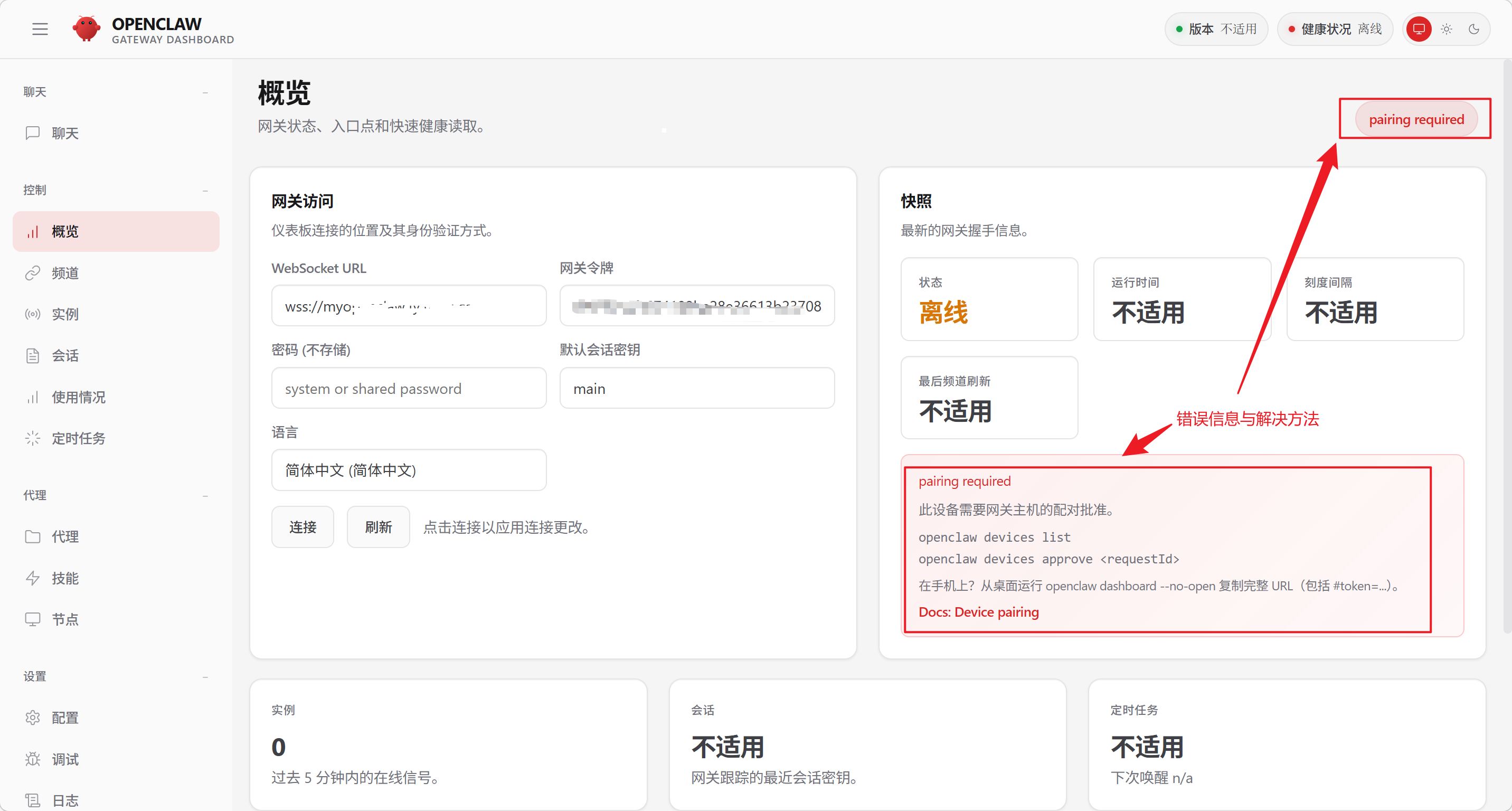Open 日志 logs via its sidebar icon

click(x=33, y=799)
